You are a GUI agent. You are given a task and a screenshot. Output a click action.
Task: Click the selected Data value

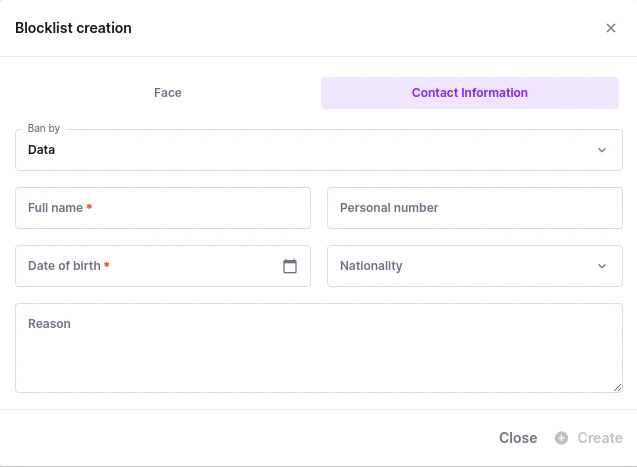pos(42,150)
